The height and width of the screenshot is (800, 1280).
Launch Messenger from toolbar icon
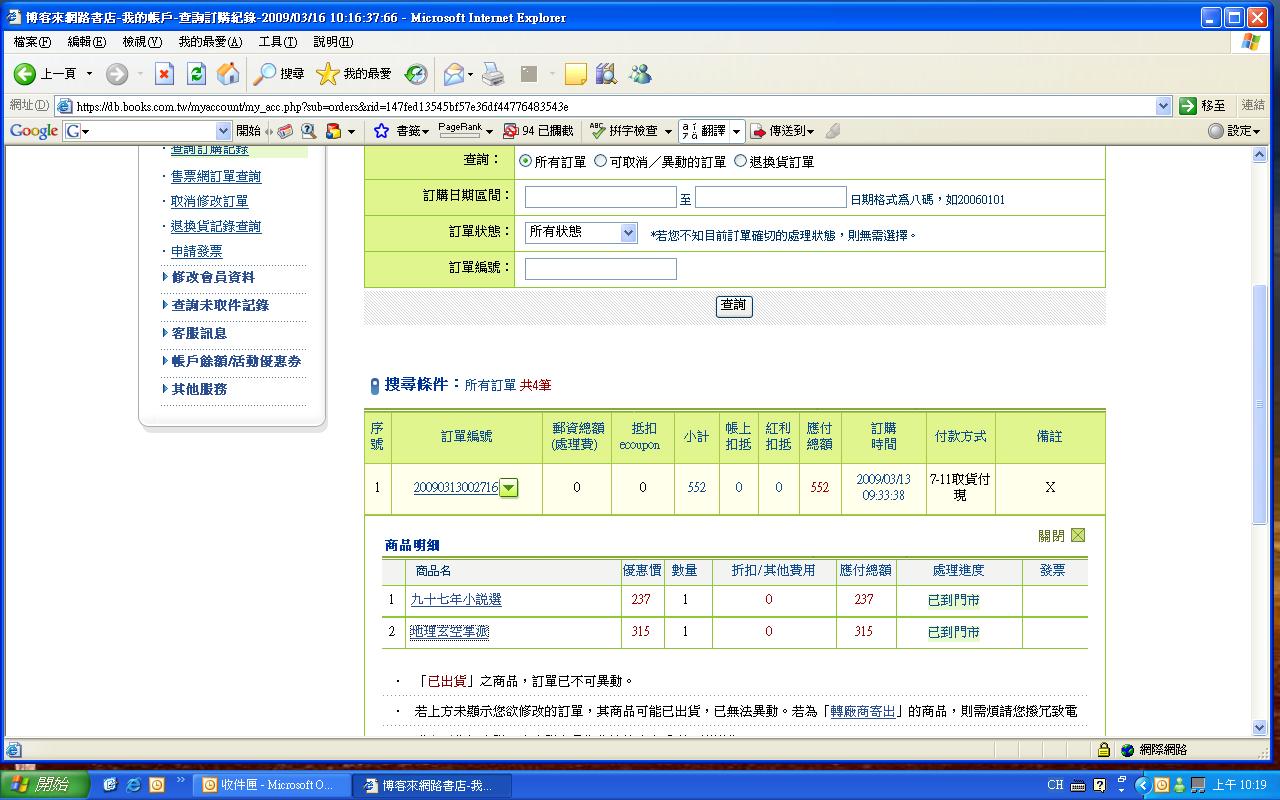(x=640, y=73)
